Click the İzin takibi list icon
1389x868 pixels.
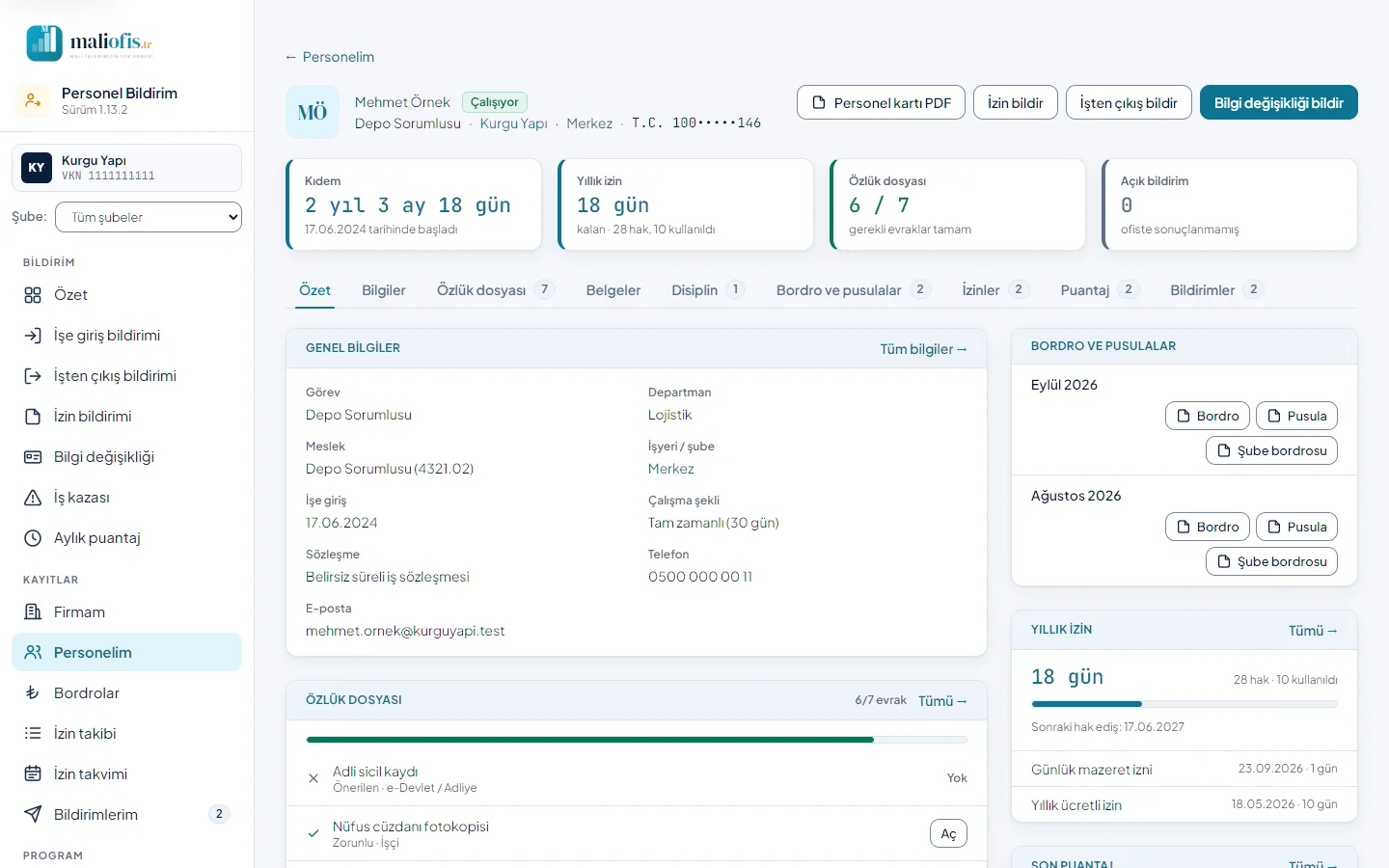click(33, 734)
